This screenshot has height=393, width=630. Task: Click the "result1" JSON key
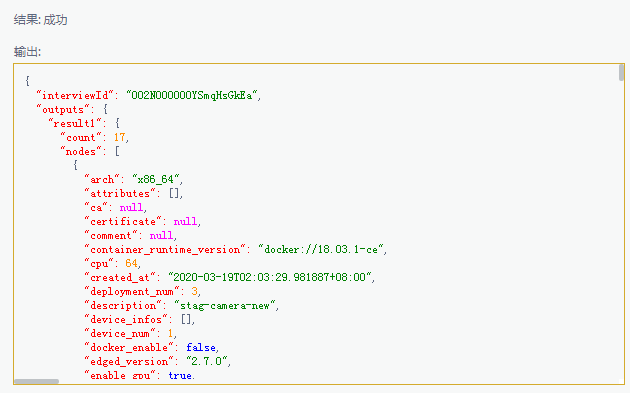click(x=75, y=123)
